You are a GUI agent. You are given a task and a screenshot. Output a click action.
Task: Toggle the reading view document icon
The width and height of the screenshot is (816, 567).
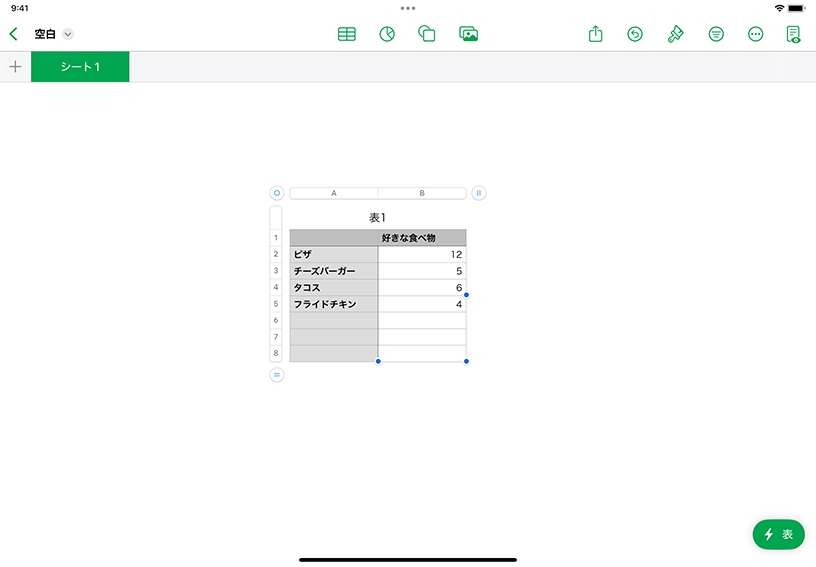(794, 34)
